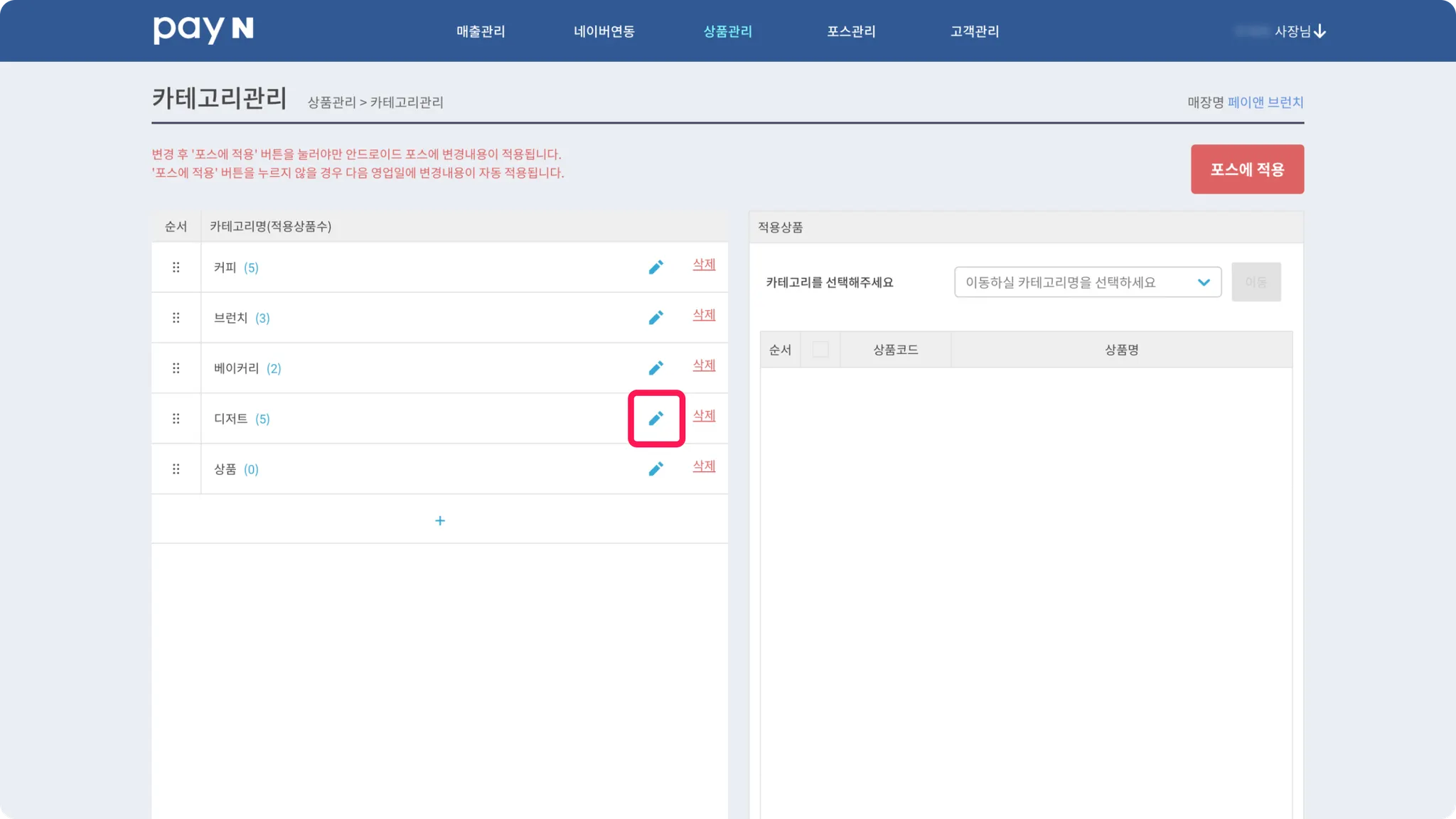Edit the 상품 category with pencil
The height and width of the screenshot is (819, 1456).
click(655, 469)
